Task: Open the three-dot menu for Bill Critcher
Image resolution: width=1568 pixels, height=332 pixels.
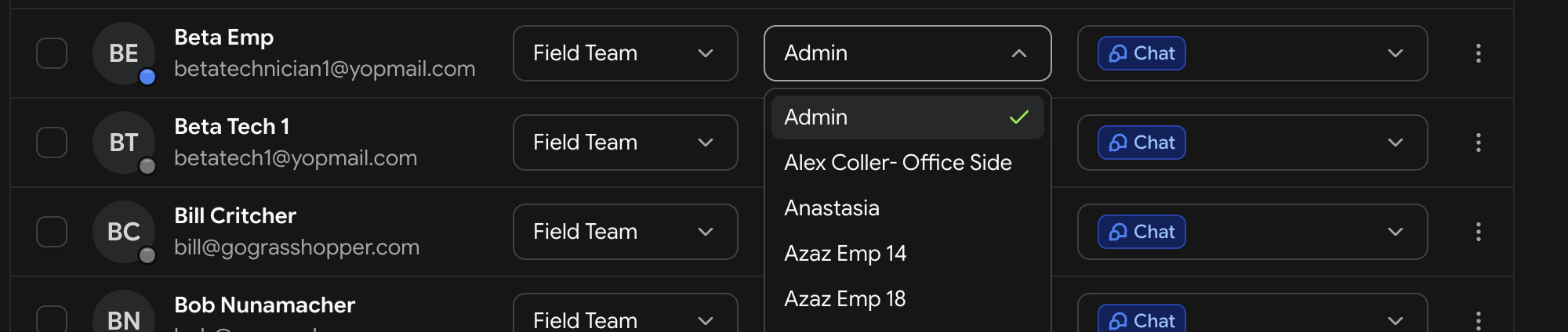Action: point(1478,232)
